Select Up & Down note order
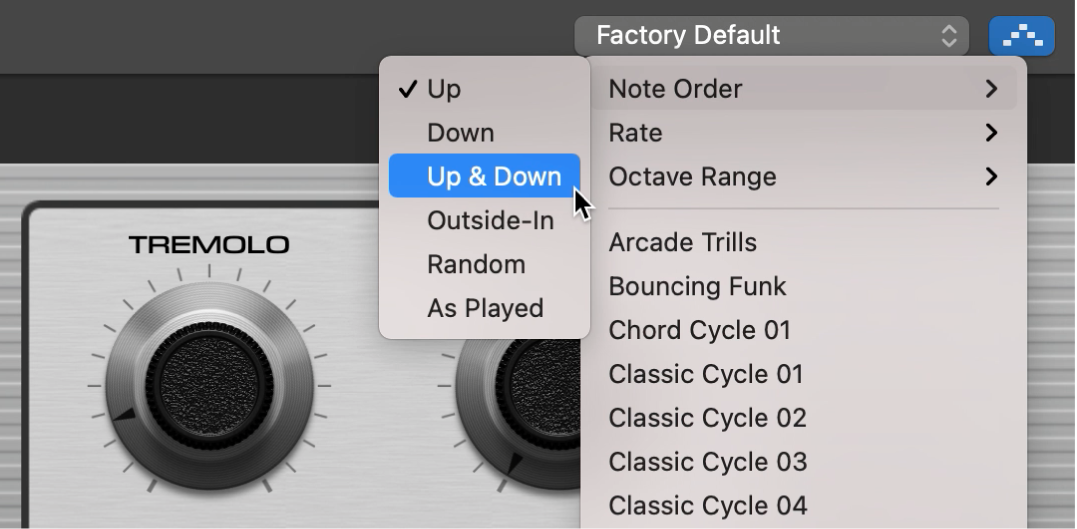Image resolution: width=1077 pixels, height=529 pixels. (484, 177)
